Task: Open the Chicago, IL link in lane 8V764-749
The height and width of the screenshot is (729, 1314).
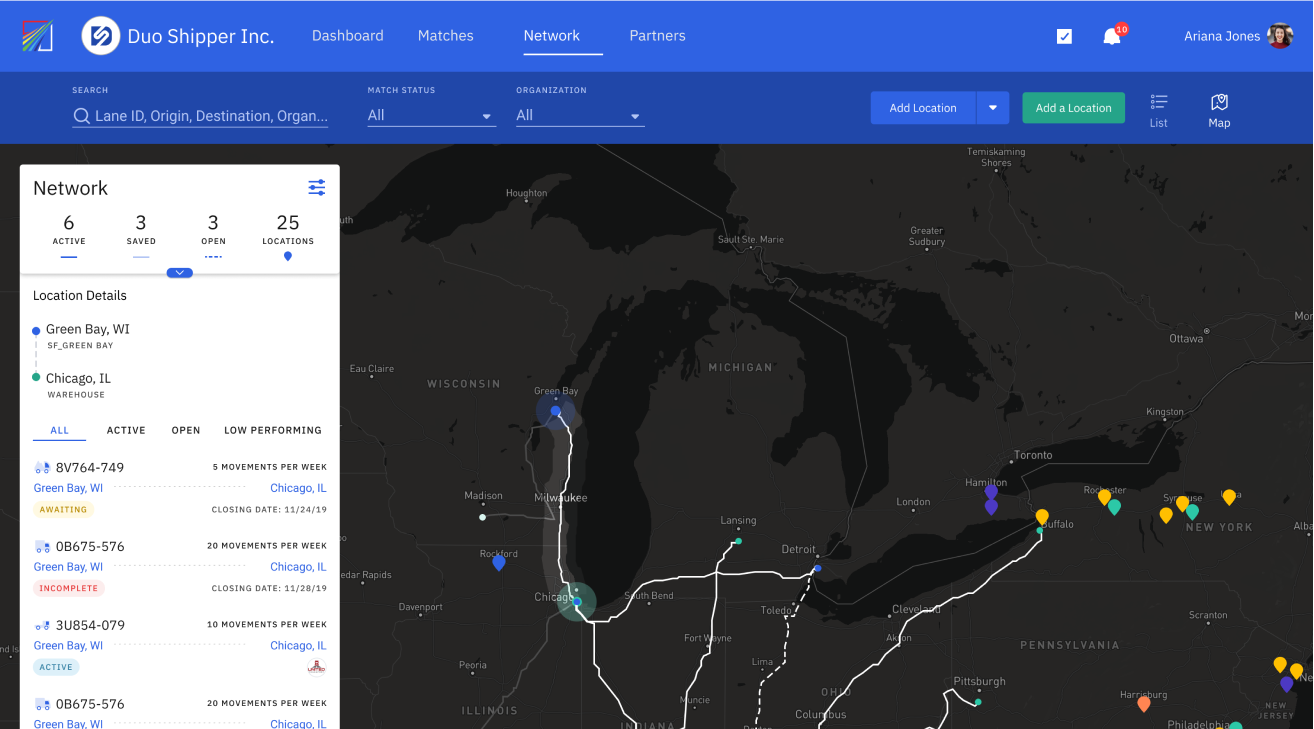Action: pos(298,488)
